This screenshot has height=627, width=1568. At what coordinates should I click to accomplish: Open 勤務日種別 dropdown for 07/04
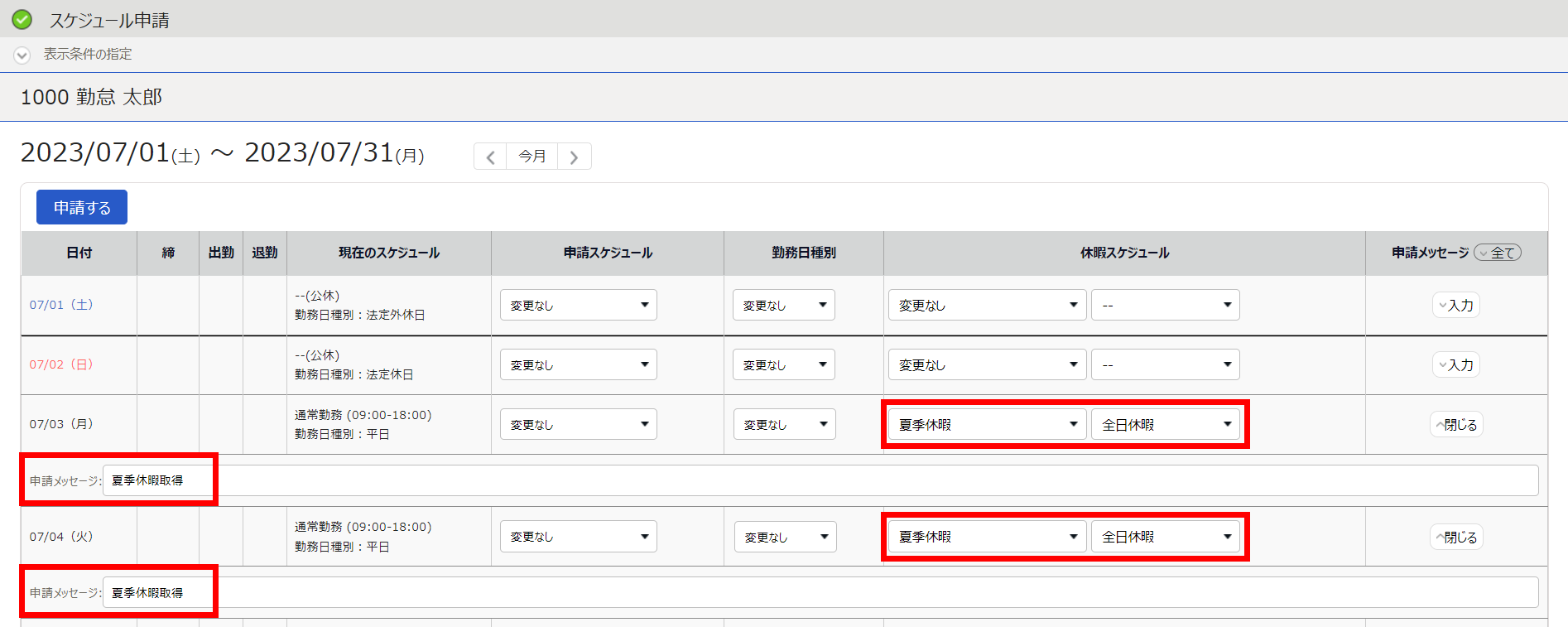[x=786, y=537]
